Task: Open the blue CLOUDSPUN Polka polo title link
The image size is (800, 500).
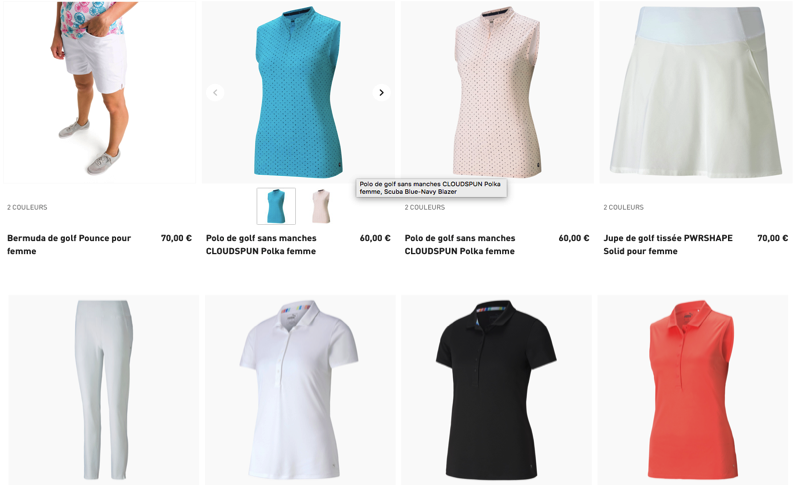Action: tap(261, 244)
